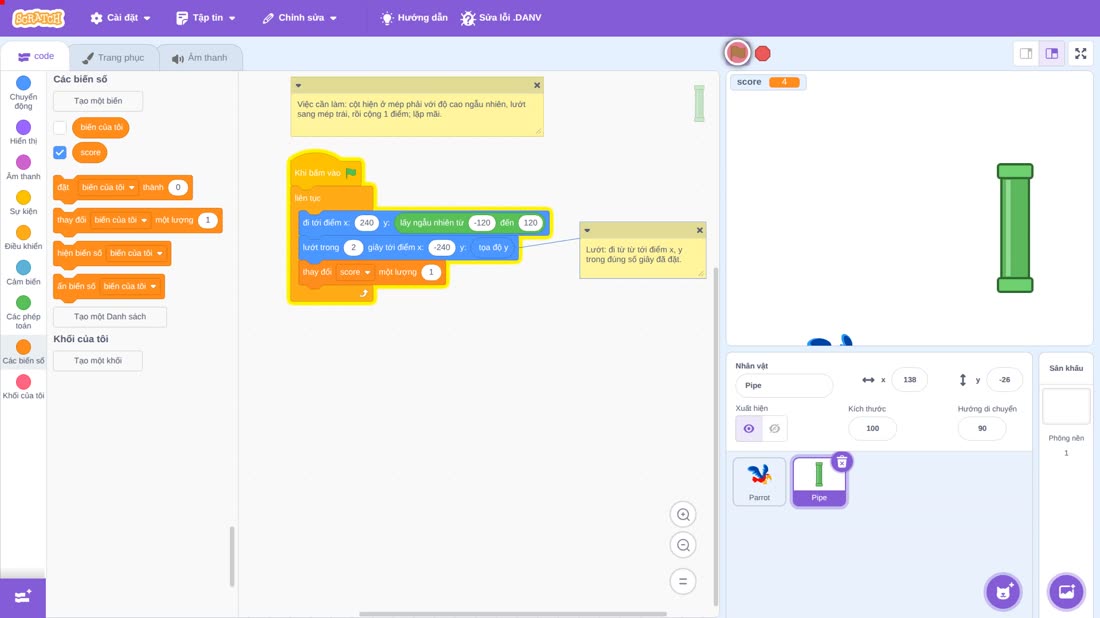Select the Các phép toán block category

pyautogui.click(x=23, y=312)
